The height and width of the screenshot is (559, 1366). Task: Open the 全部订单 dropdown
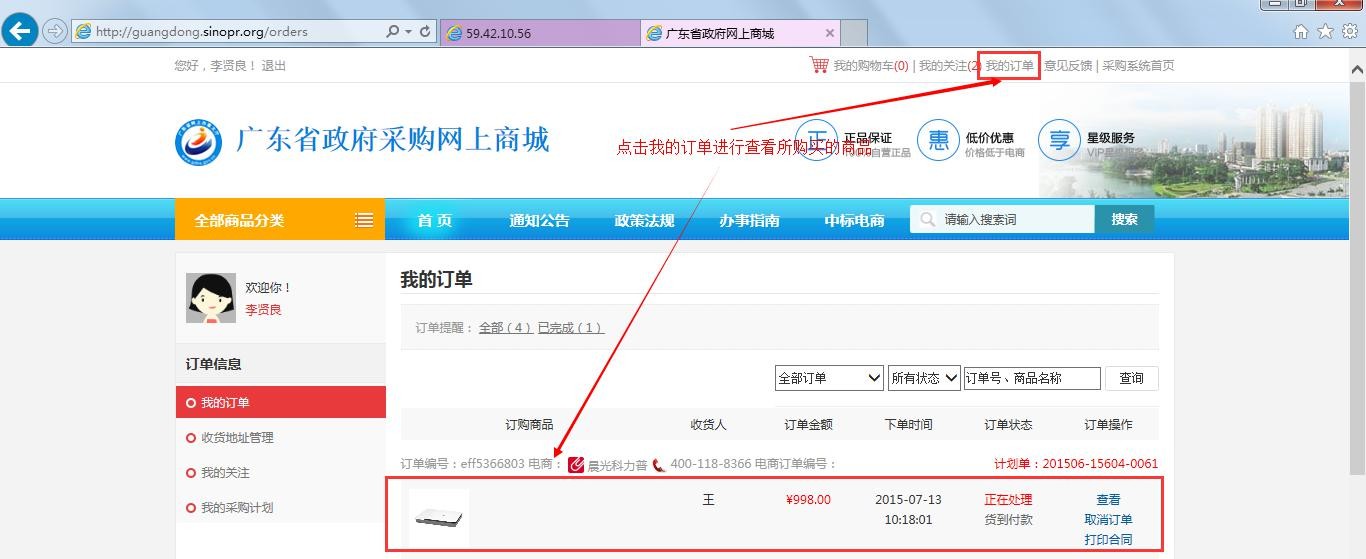[829, 378]
